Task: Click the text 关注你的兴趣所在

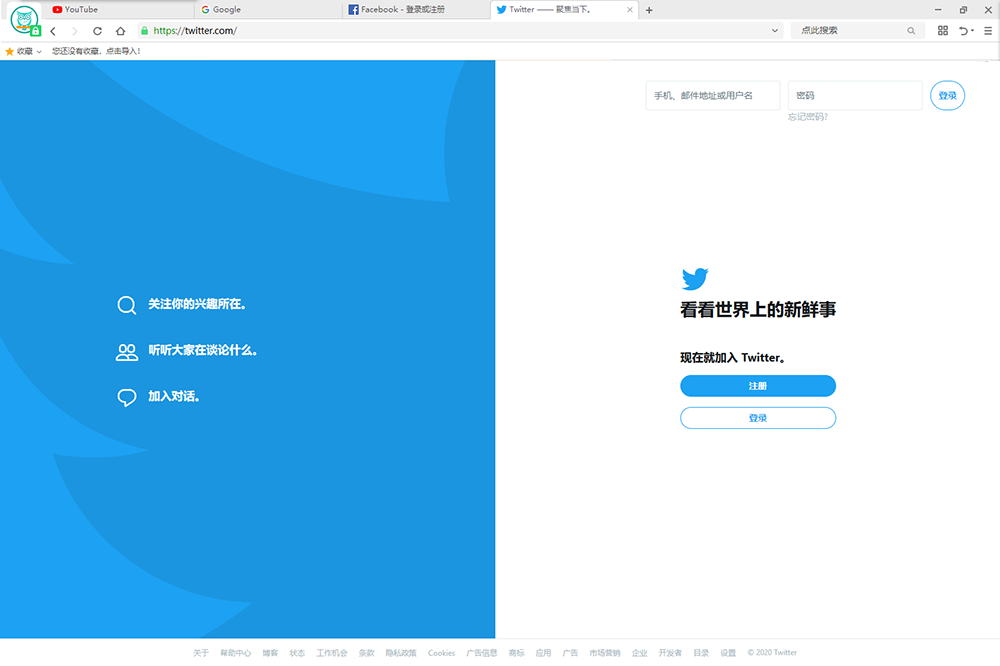Action: coord(196,304)
